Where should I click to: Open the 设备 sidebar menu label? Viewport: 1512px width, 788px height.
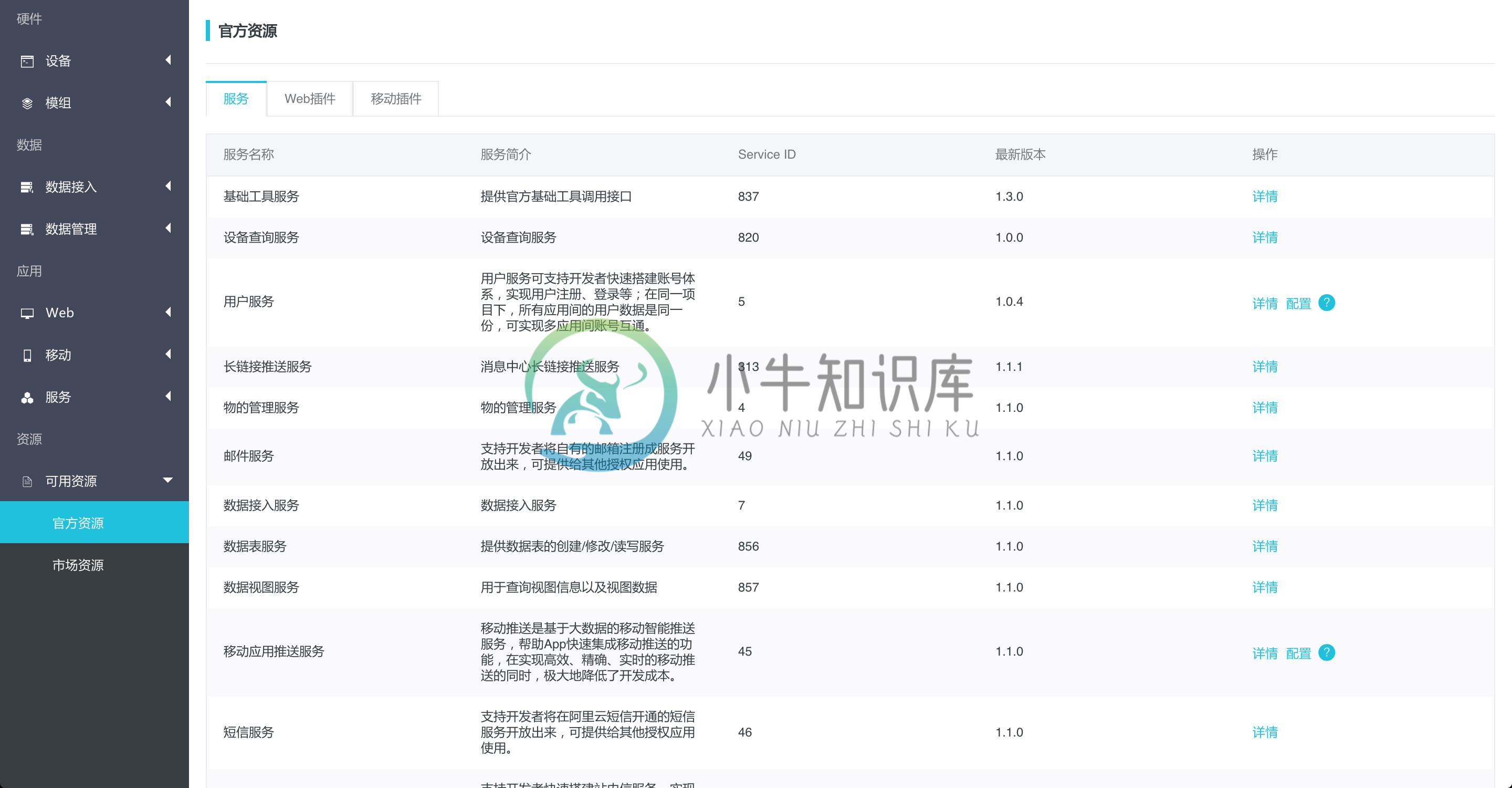pos(58,61)
